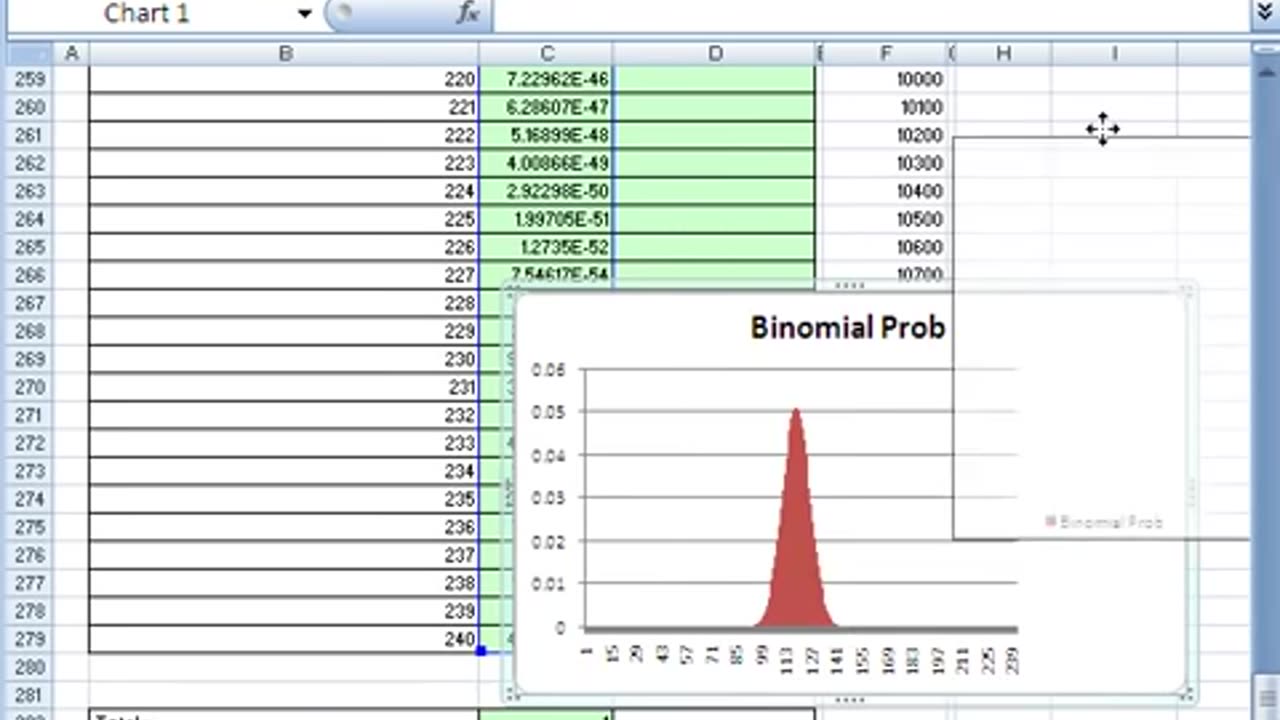This screenshot has height=720, width=1280.
Task: Expand the formula bar with the right chevron
Action: click(x=1265, y=13)
